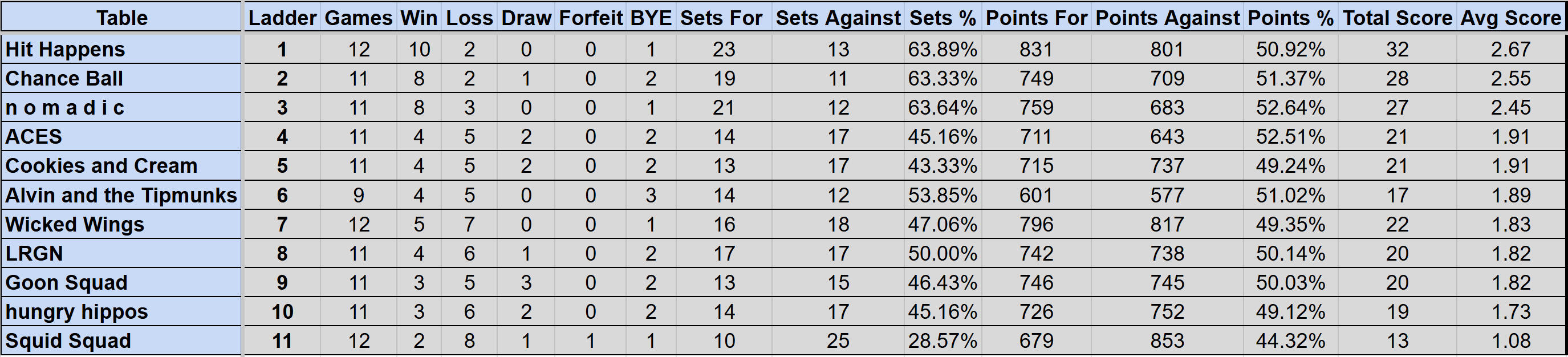The image size is (1568, 357).
Task: Click the Forfeit column header
Action: 591,18
